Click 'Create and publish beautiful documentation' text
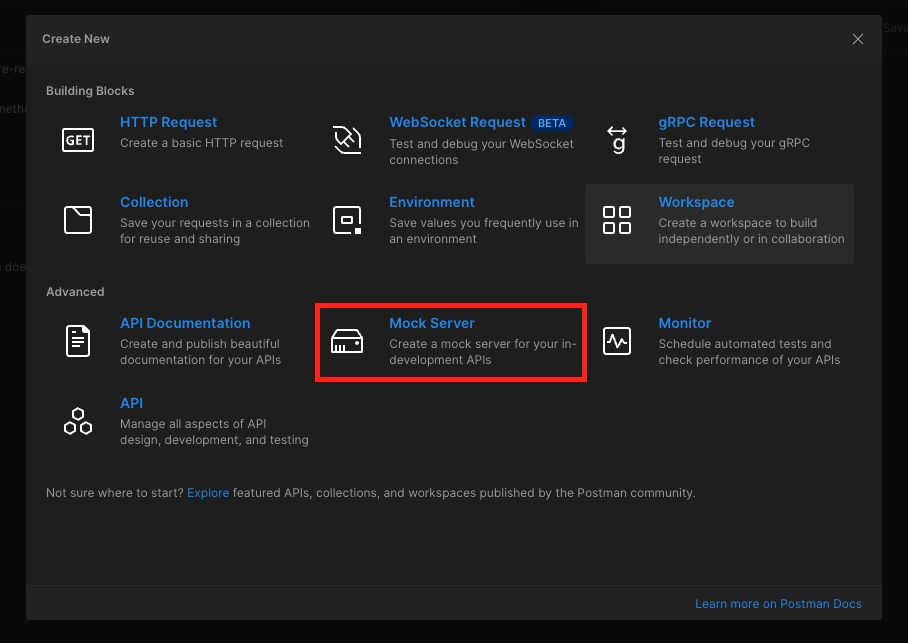 click(200, 352)
